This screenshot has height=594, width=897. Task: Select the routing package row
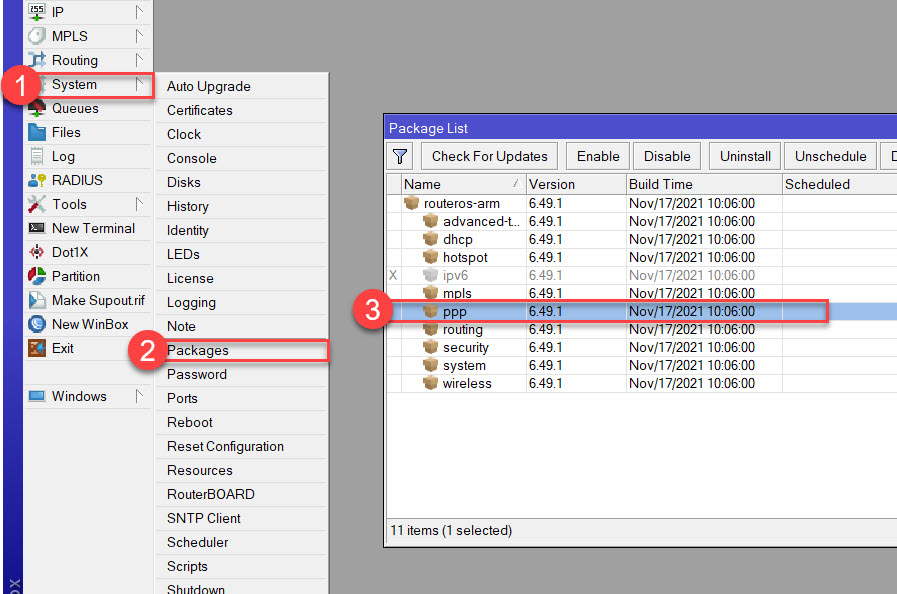(642, 329)
